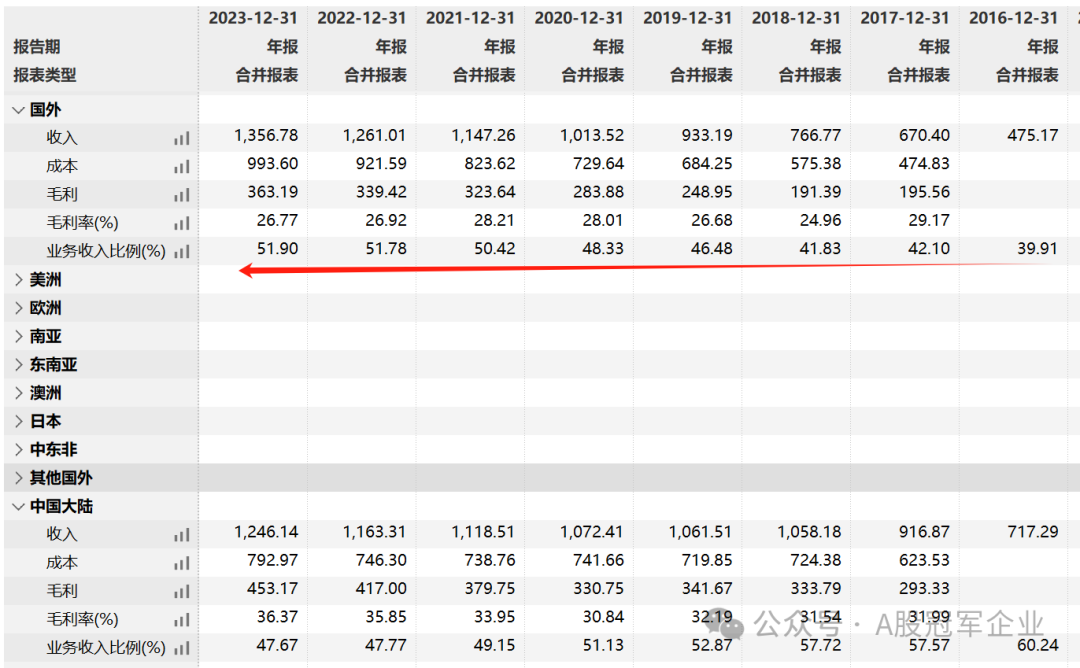
Task: Open chart icon for 国外 业务收入比例(%) row
Action: point(182,251)
